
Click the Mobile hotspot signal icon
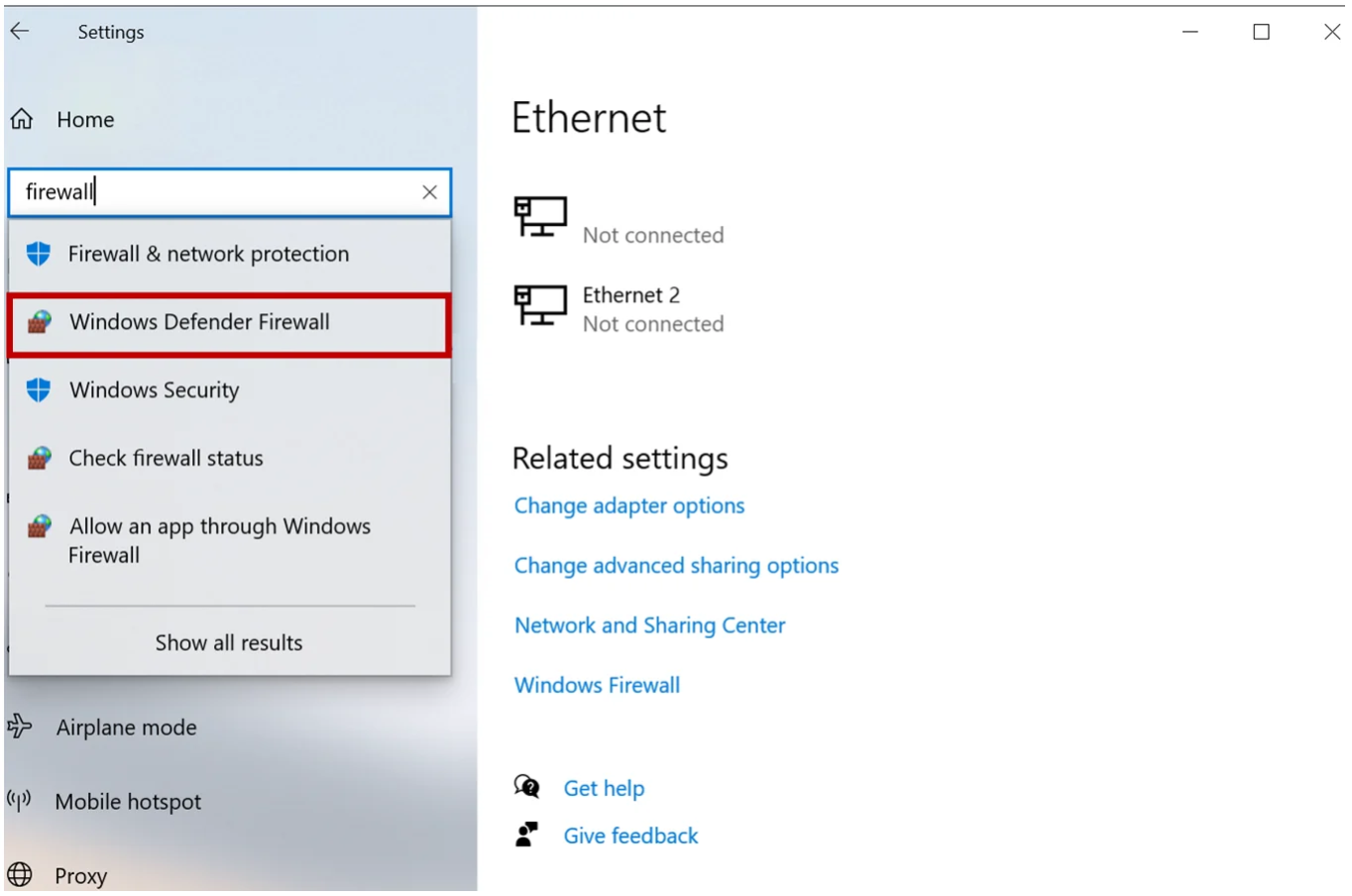(x=19, y=801)
